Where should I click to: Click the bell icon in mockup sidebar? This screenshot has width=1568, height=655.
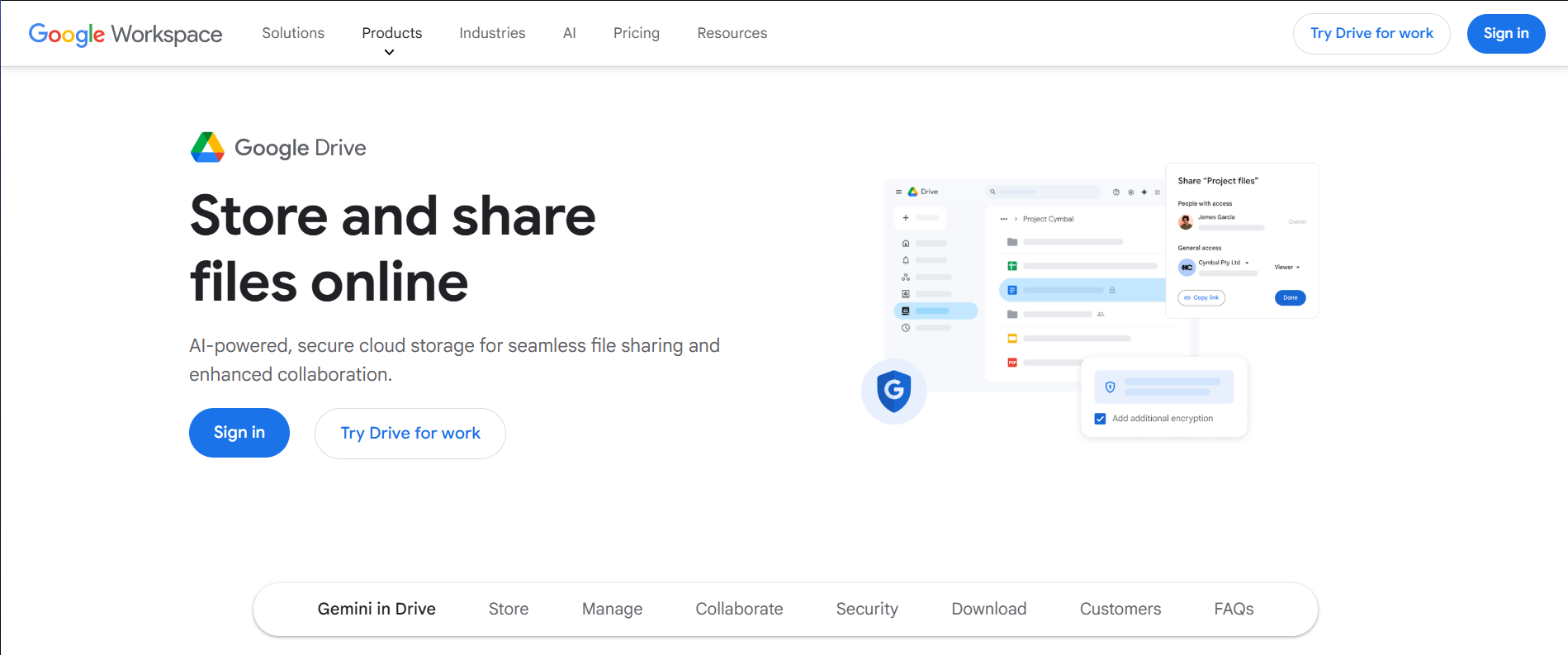pos(906,260)
